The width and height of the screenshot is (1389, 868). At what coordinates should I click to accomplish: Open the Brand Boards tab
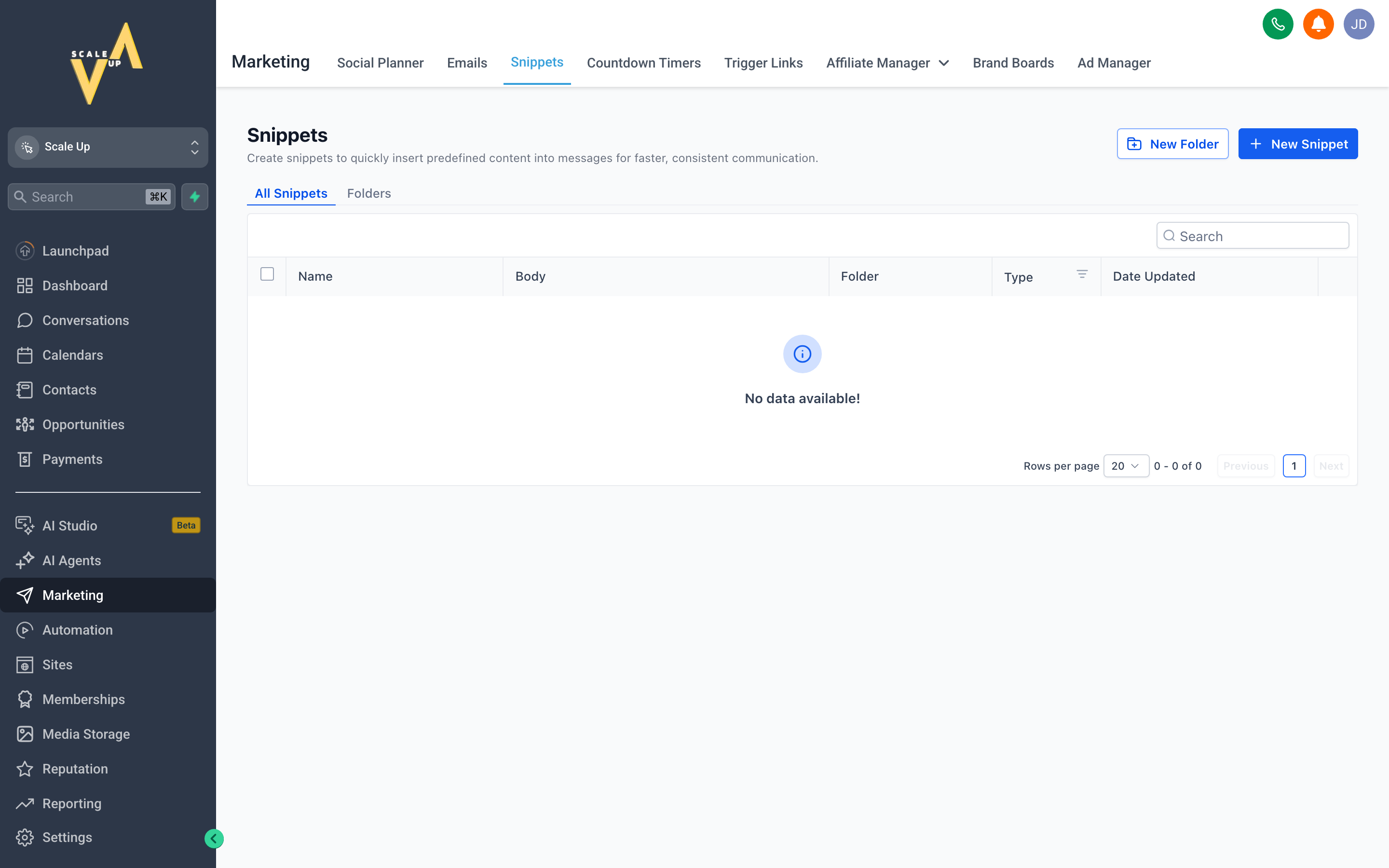(x=1013, y=63)
